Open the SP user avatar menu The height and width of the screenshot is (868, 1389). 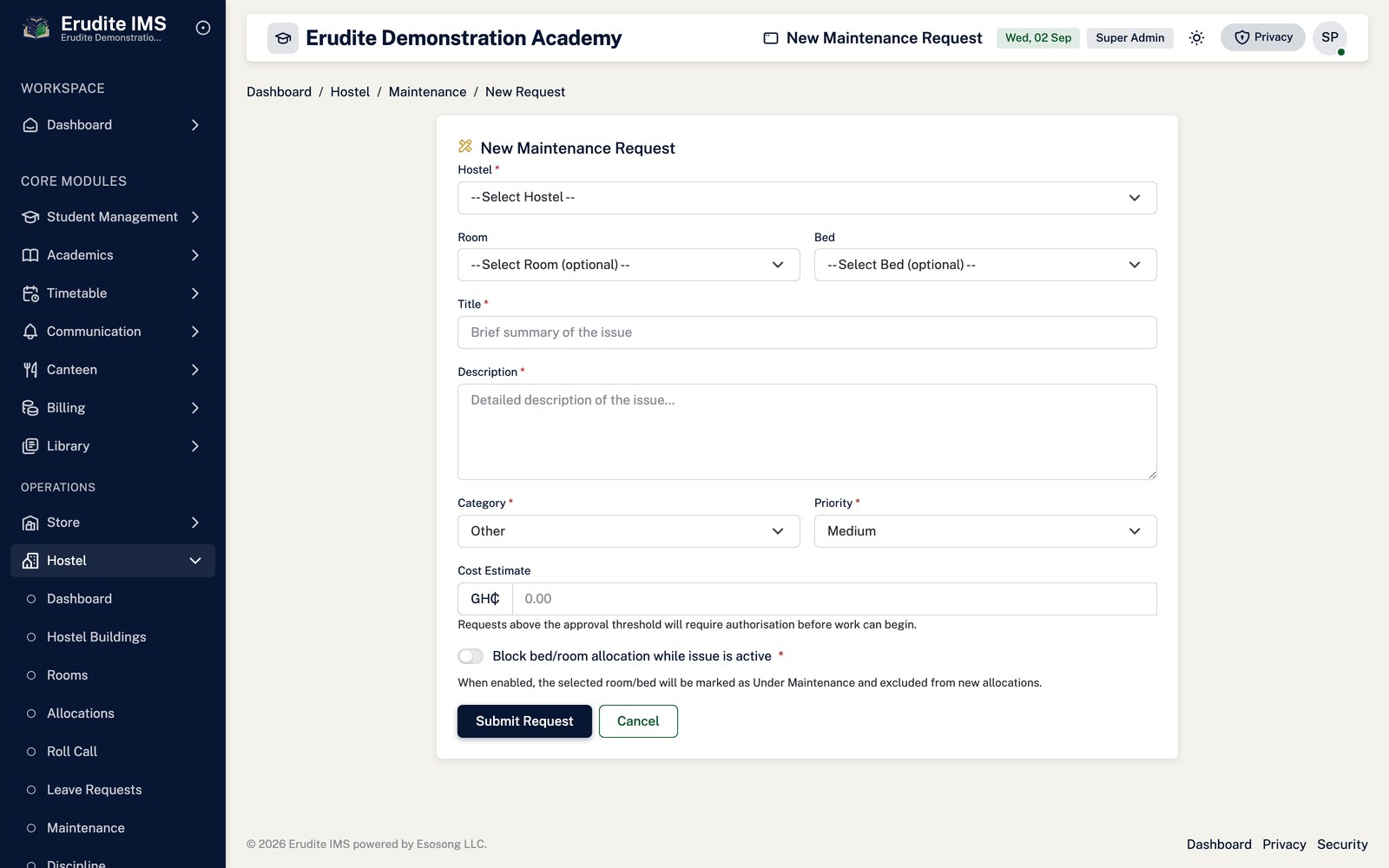1329,37
